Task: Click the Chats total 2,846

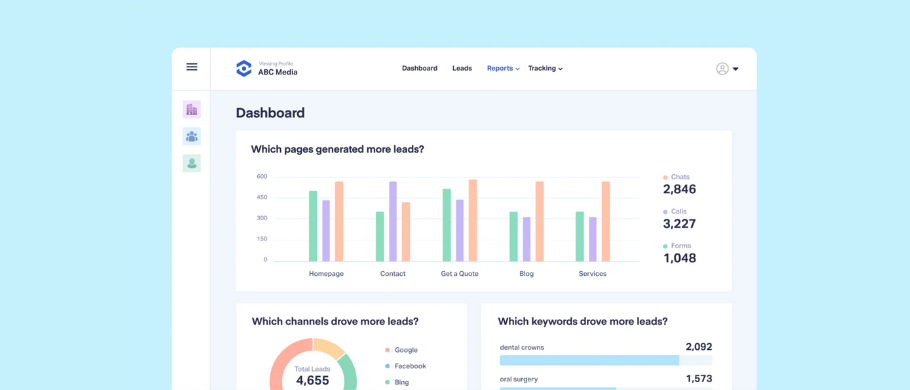Action: pyautogui.click(x=679, y=189)
